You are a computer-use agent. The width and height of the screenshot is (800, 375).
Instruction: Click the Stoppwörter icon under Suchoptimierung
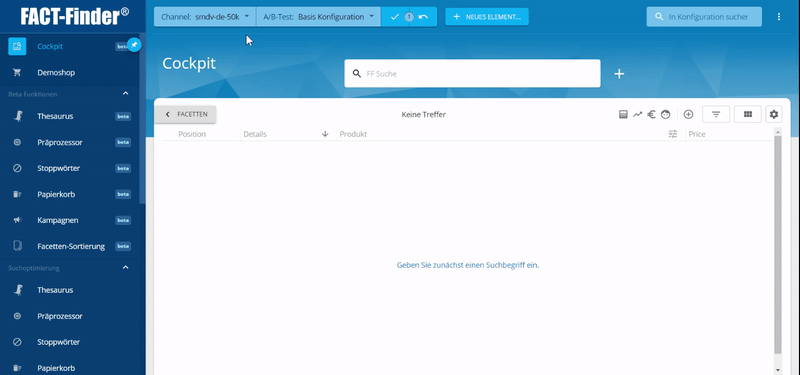17,342
